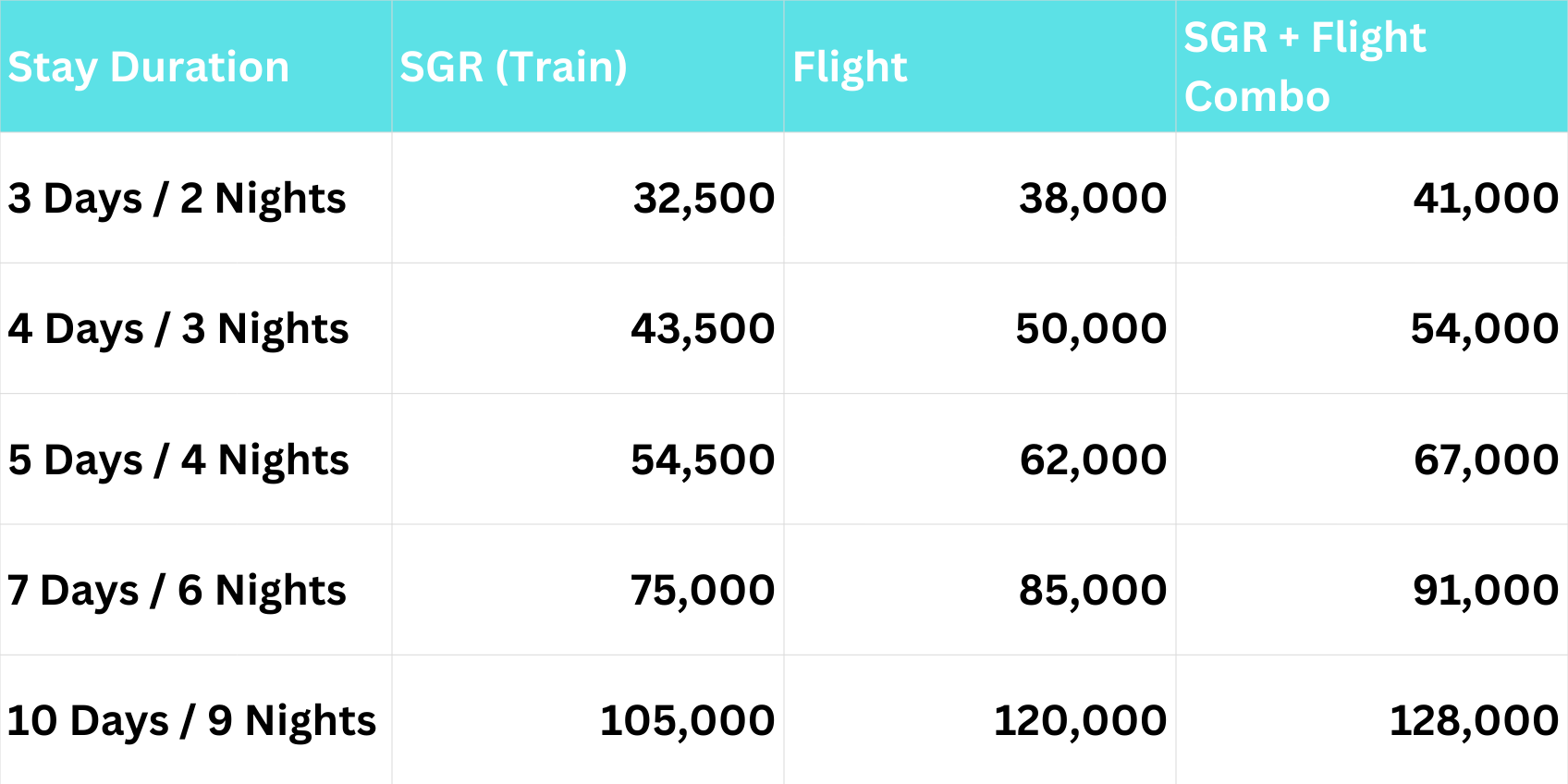
Task: Select the 43,500 train price cell
Action: [703, 329]
